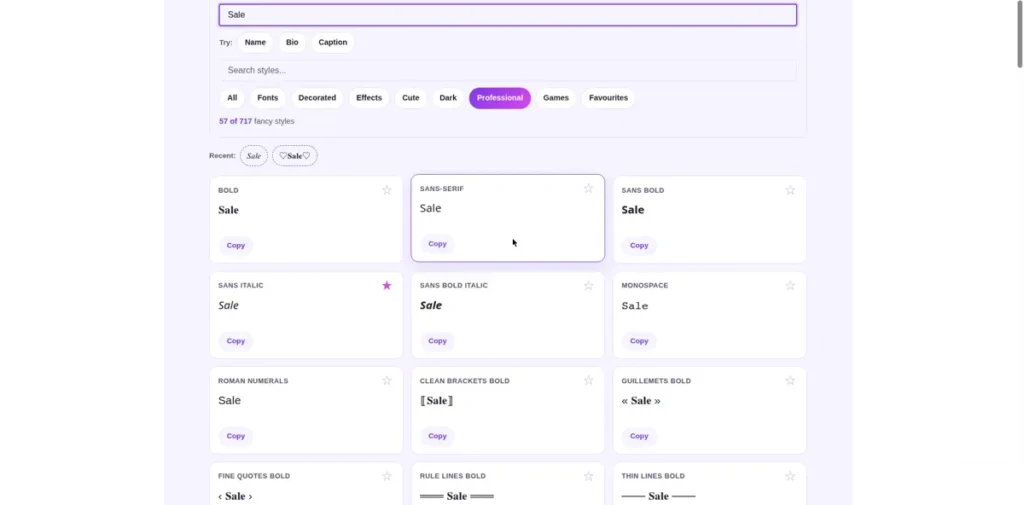Show the Dark styles category
This screenshot has height=505, width=1024.
(x=448, y=98)
